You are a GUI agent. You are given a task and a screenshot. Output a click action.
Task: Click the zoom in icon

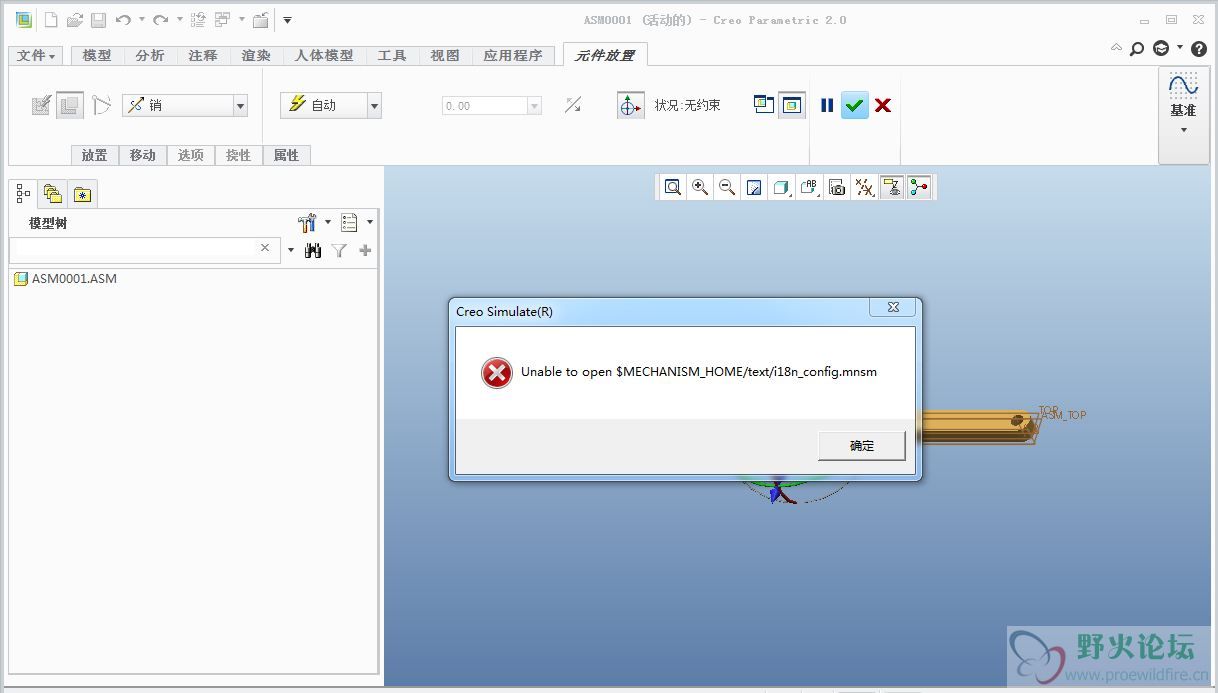pos(700,187)
